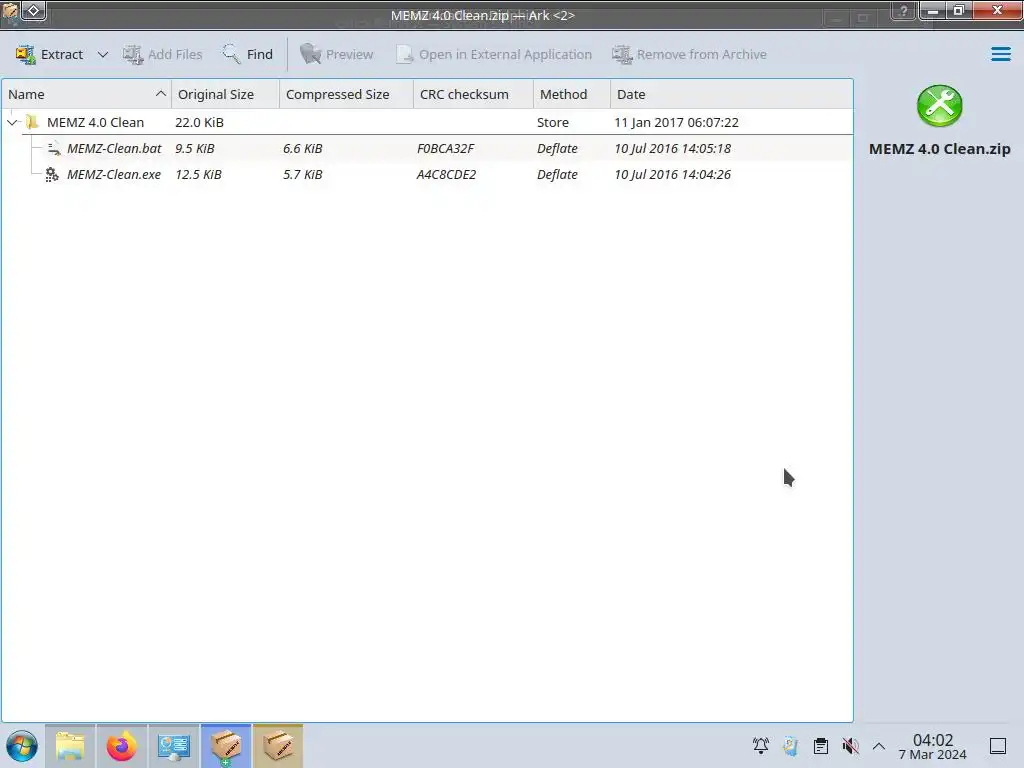Switch to the first Ark taskbar window
Screen dimensions: 1024x768
[x=226, y=746]
